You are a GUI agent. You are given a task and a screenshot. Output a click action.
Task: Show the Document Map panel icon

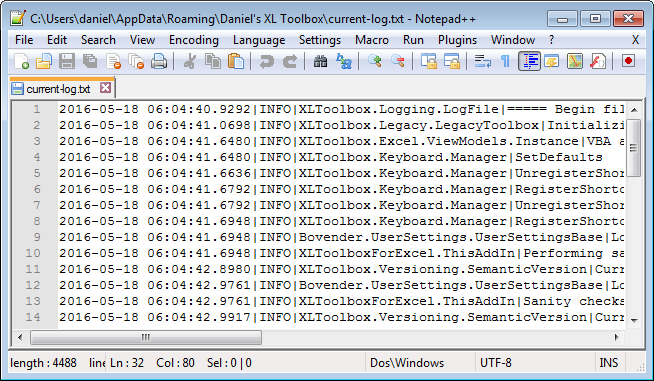(x=575, y=61)
